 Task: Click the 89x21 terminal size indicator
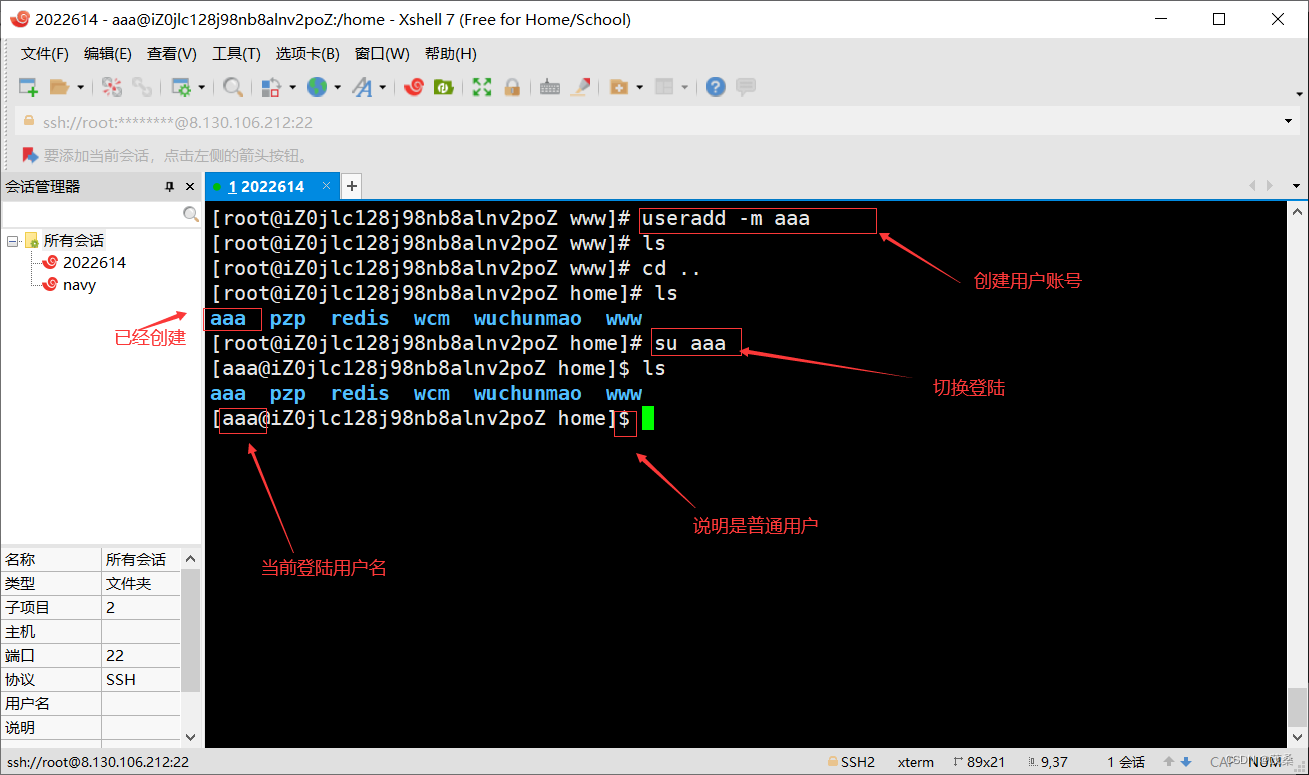pyautogui.click(x=977, y=762)
